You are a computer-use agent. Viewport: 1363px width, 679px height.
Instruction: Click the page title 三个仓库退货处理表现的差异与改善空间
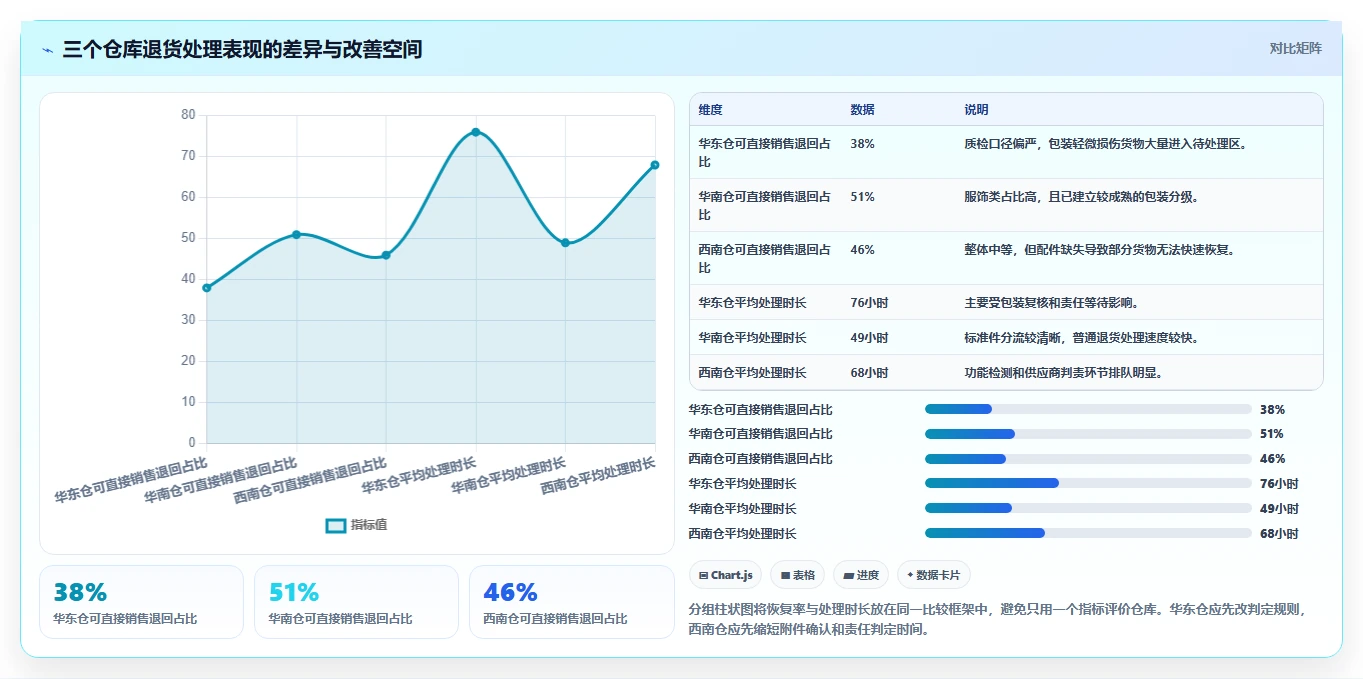click(x=242, y=49)
